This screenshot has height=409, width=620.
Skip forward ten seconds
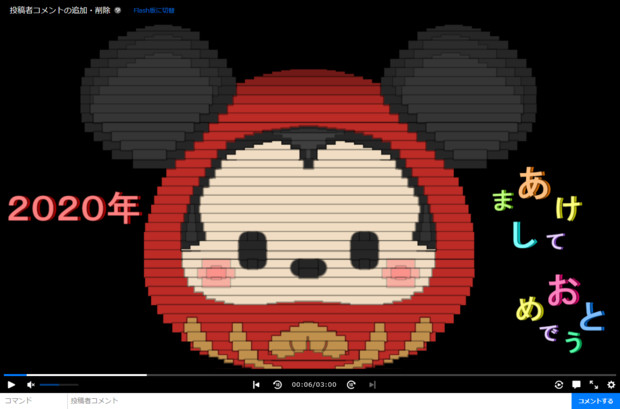click(x=351, y=385)
